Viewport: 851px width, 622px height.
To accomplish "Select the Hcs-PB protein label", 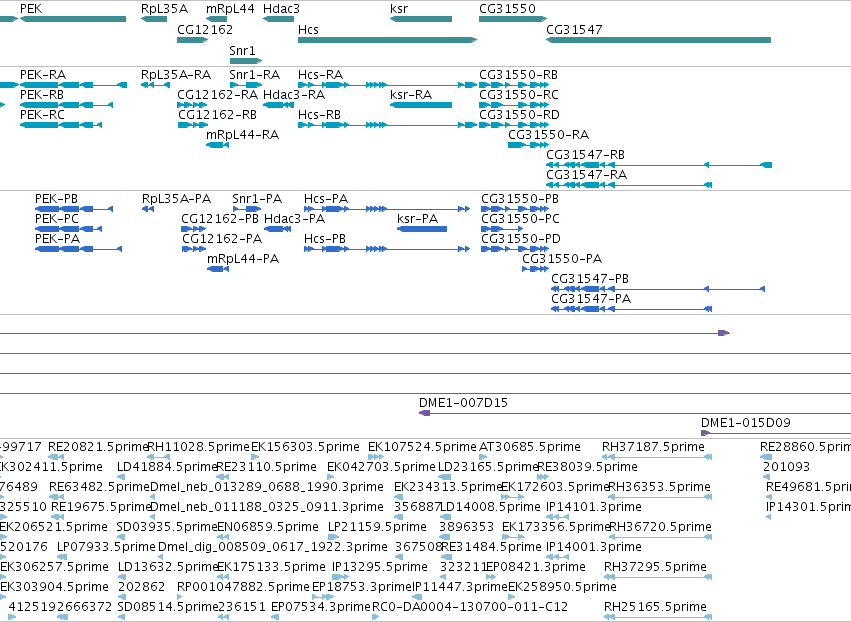I will 325,239.
